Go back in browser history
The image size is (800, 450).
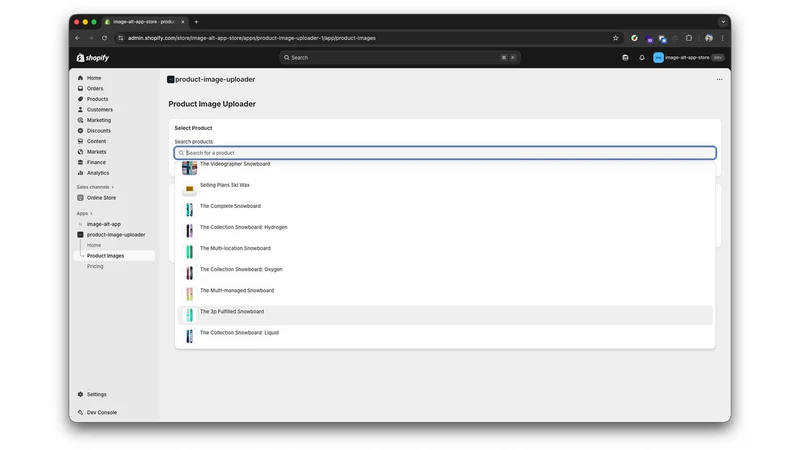pyautogui.click(x=78, y=38)
